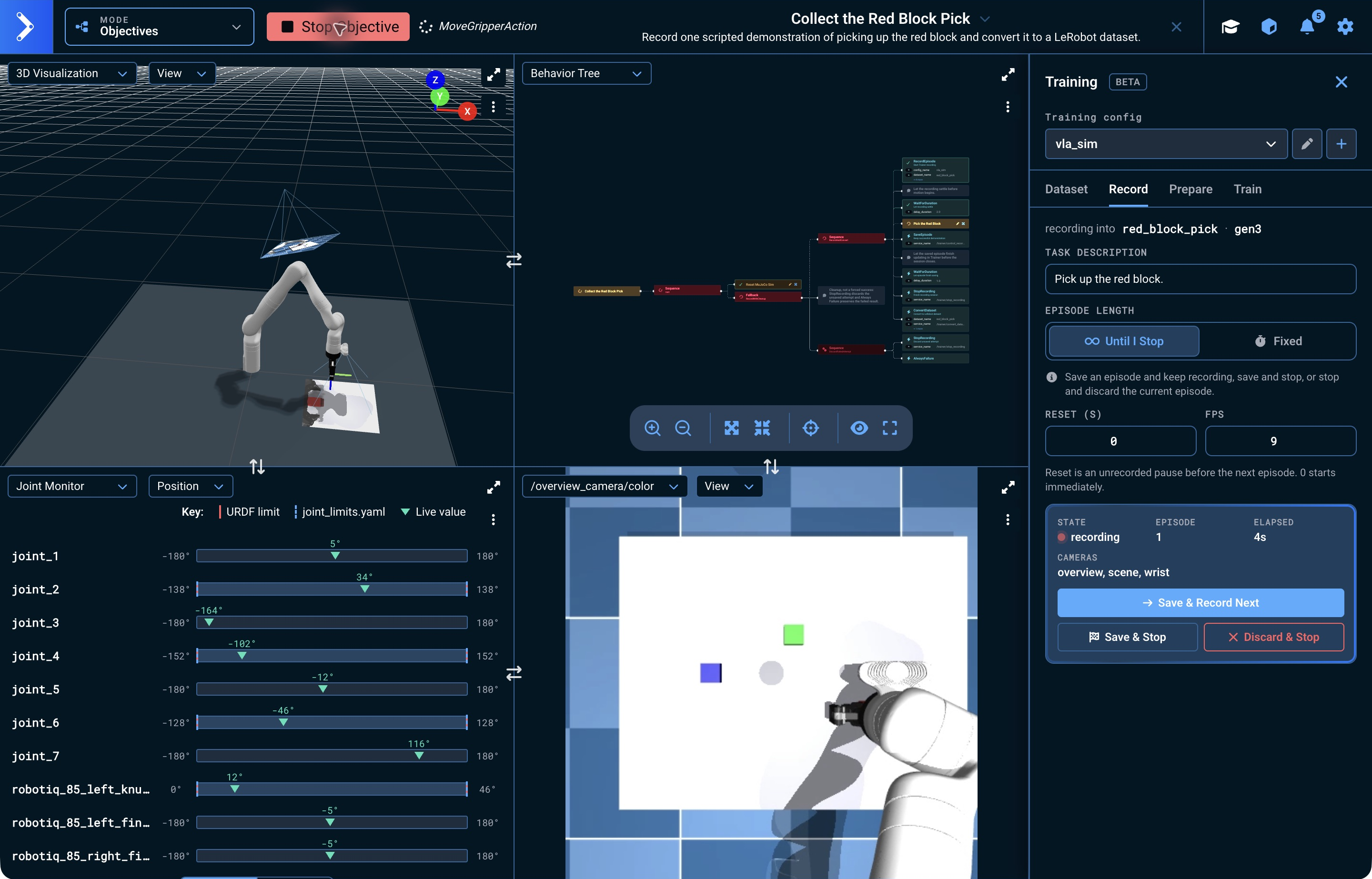Open the settings gear icon
The width and height of the screenshot is (1372, 879).
pyautogui.click(x=1345, y=27)
